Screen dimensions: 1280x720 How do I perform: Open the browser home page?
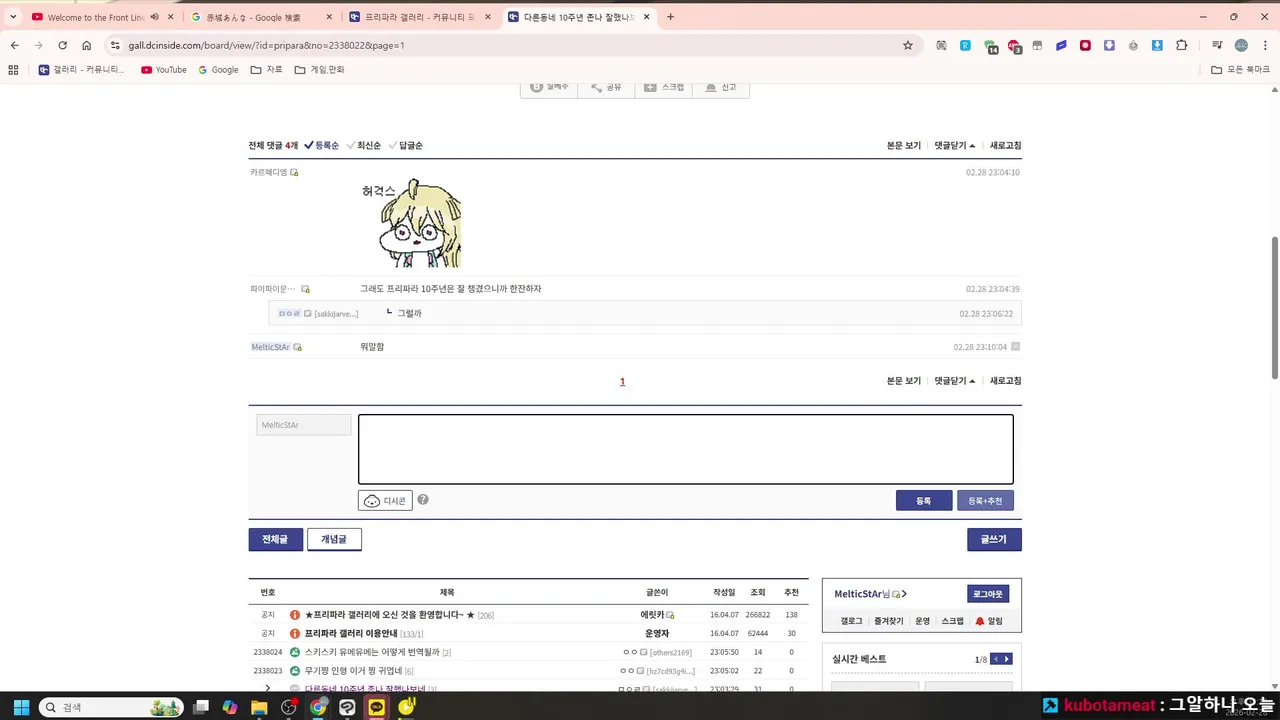point(87,45)
